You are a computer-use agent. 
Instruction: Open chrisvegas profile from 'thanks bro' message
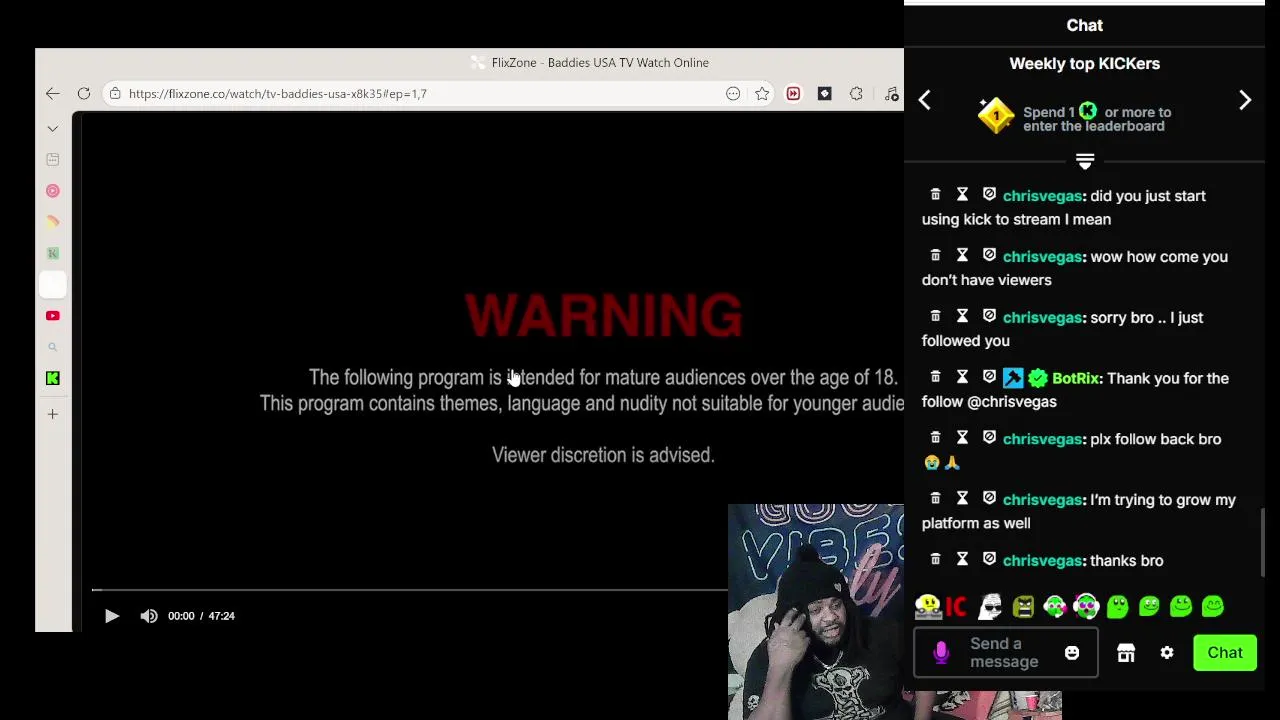click(x=1042, y=561)
